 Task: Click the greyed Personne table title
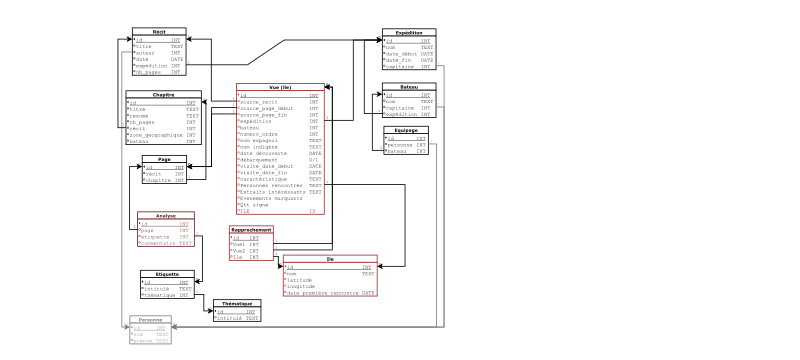click(151, 320)
